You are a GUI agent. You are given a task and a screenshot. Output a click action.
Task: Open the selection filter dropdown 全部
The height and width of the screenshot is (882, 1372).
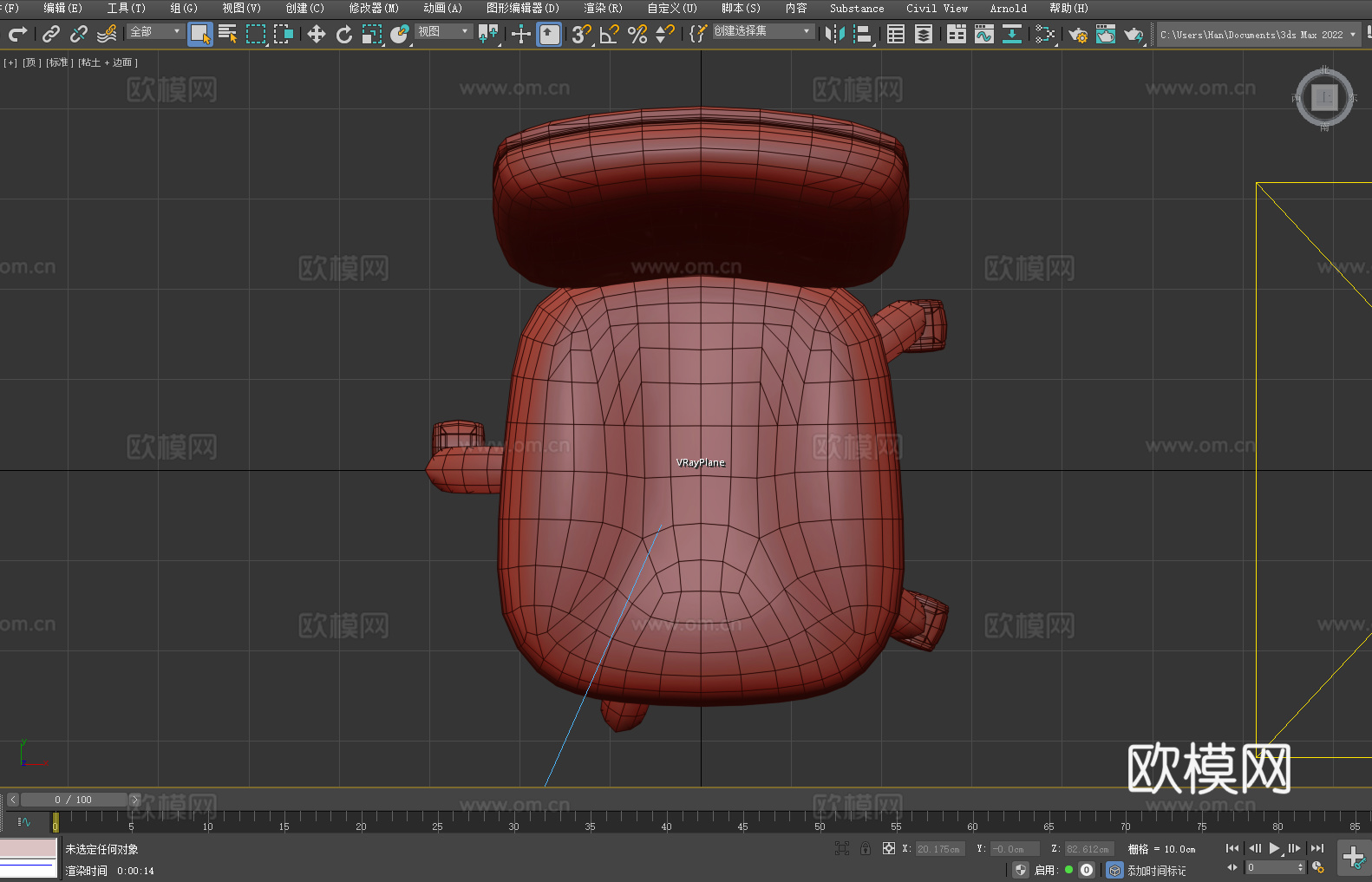tap(155, 31)
